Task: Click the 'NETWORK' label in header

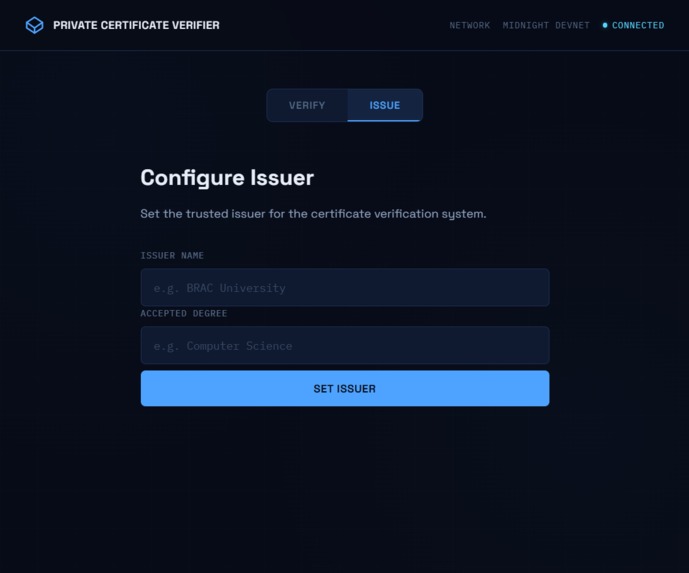Action: pos(469,25)
